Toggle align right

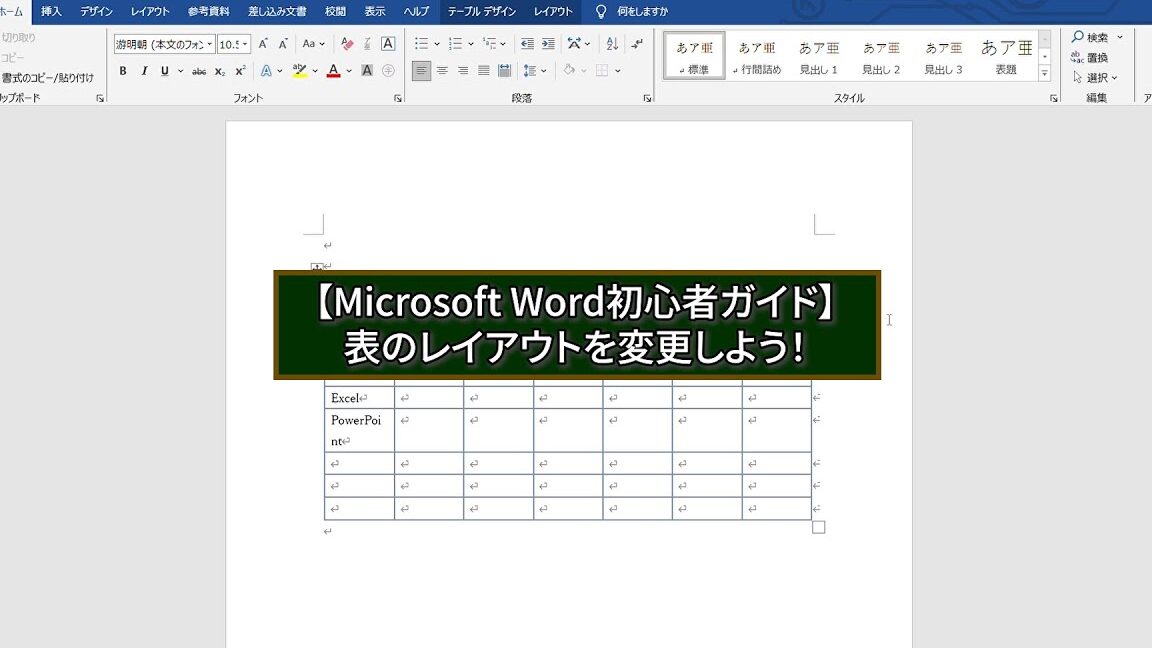(463, 71)
